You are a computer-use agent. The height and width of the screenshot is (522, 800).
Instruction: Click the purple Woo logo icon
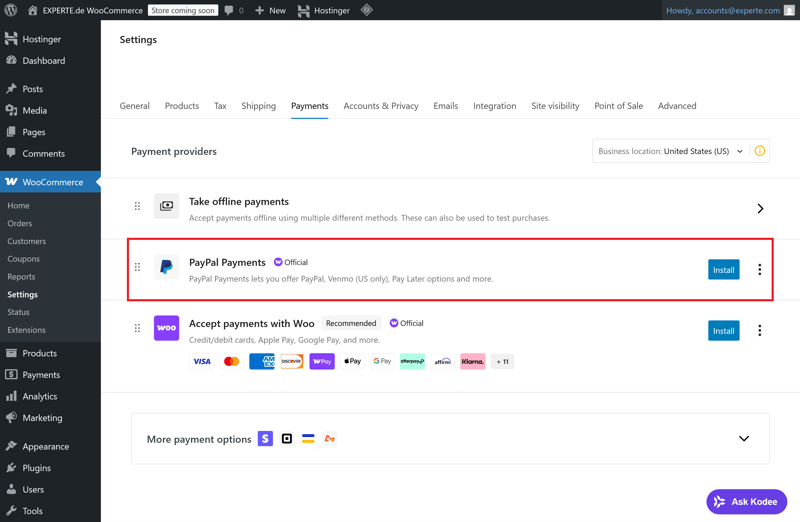(x=166, y=328)
